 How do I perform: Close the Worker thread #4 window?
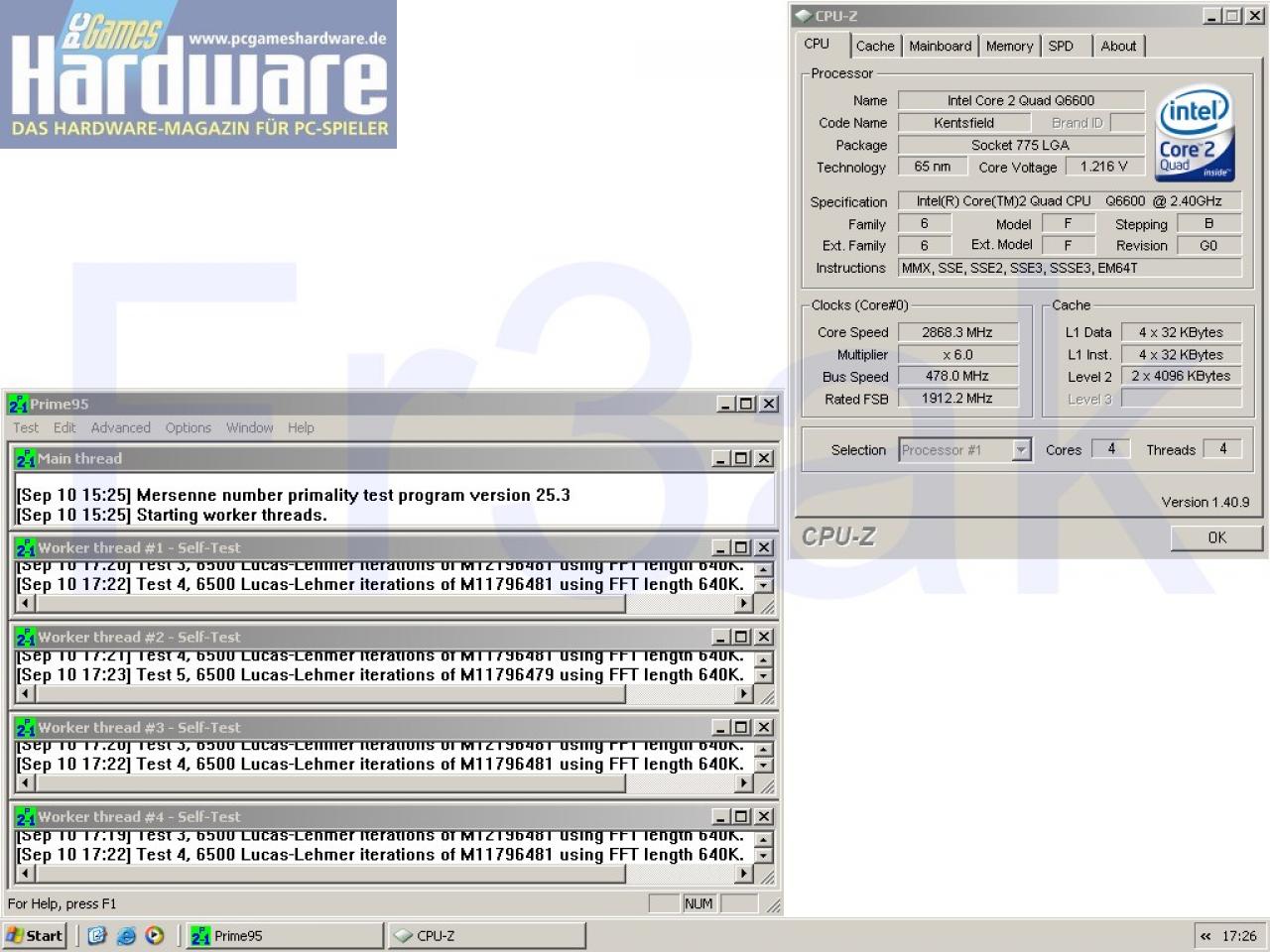pyautogui.click(x=764, y=816)
